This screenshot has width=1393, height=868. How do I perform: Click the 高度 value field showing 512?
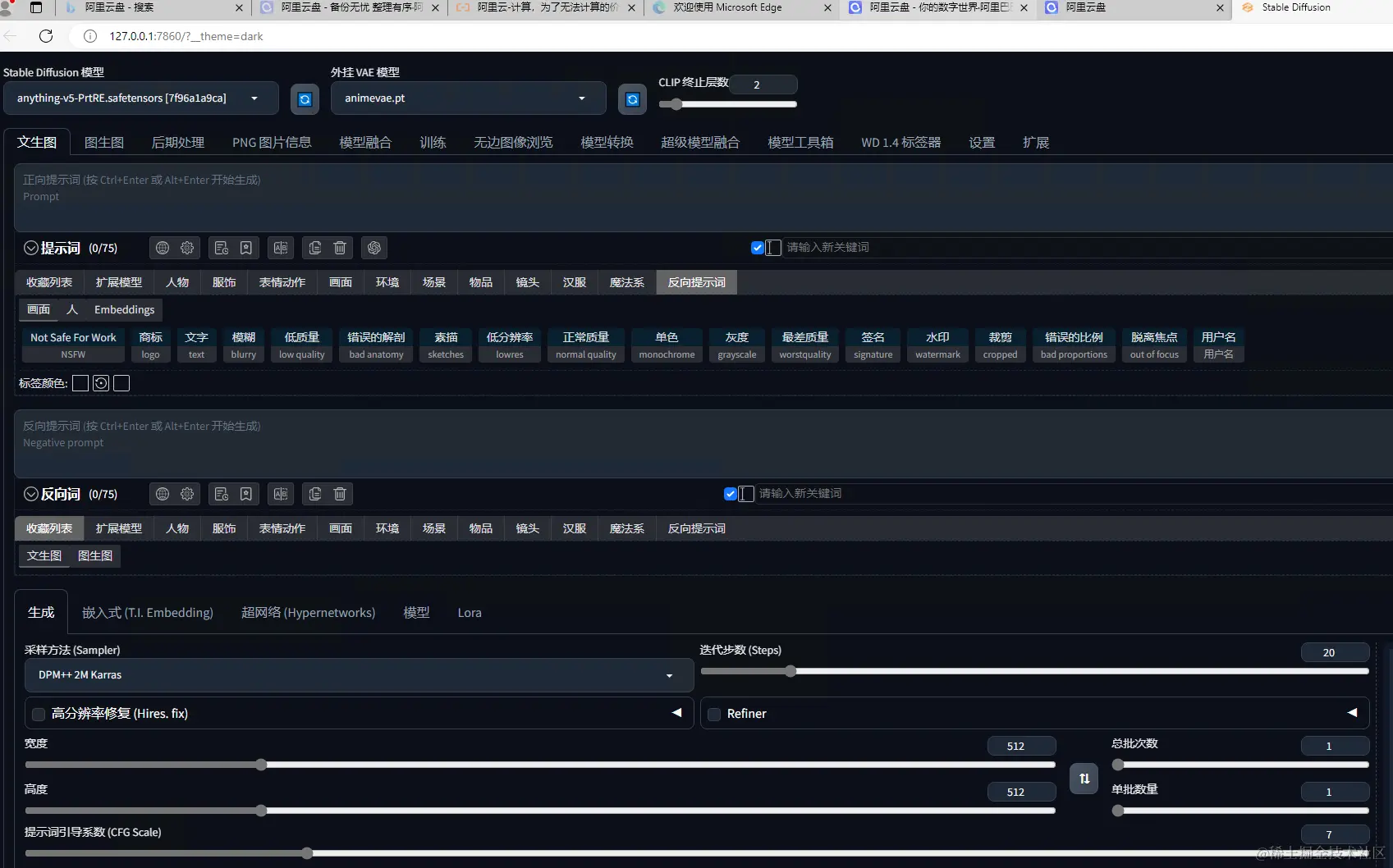pos(1021,792)
